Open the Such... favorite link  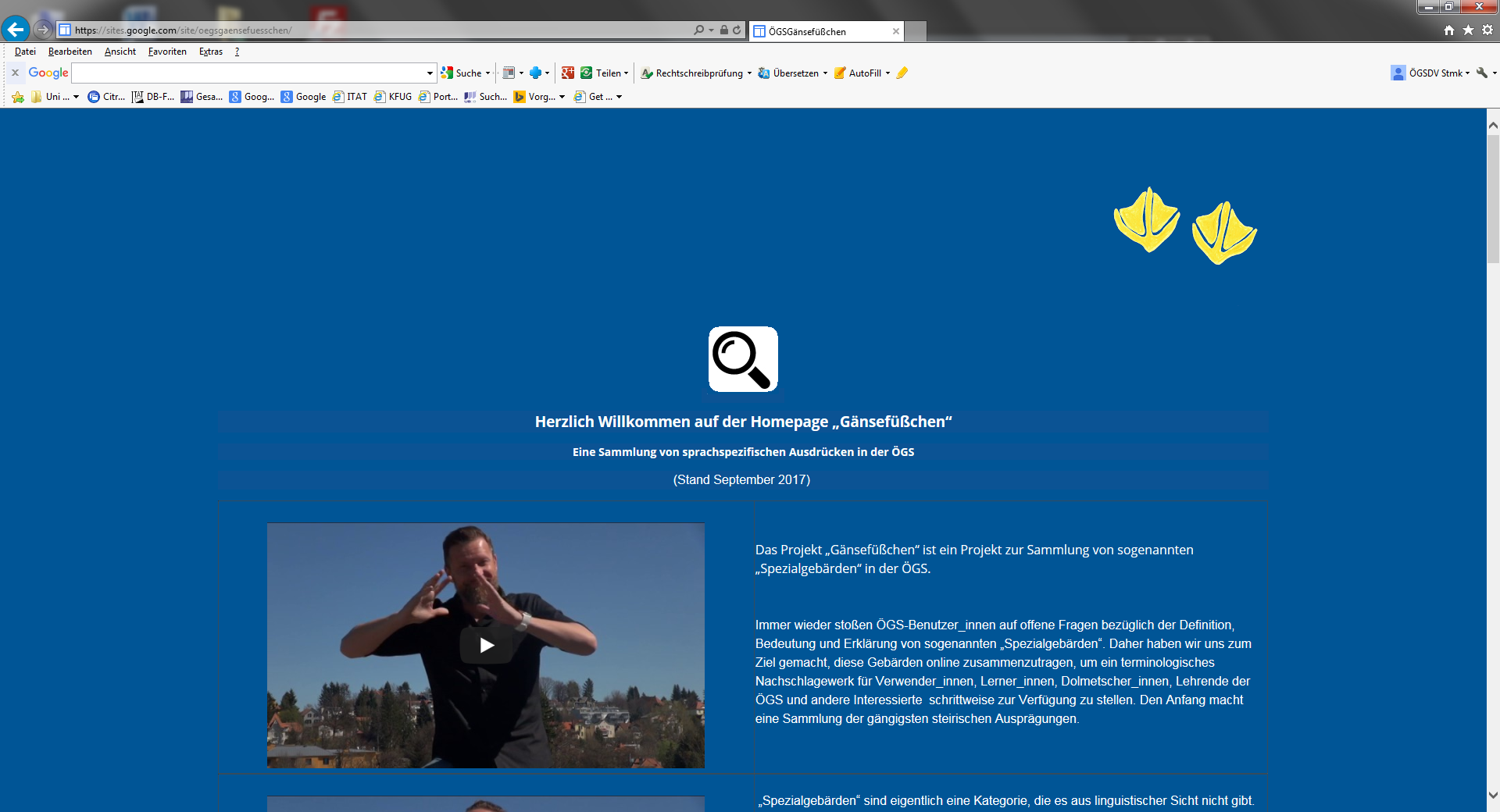pyautogui.click(x=485, y=97)
